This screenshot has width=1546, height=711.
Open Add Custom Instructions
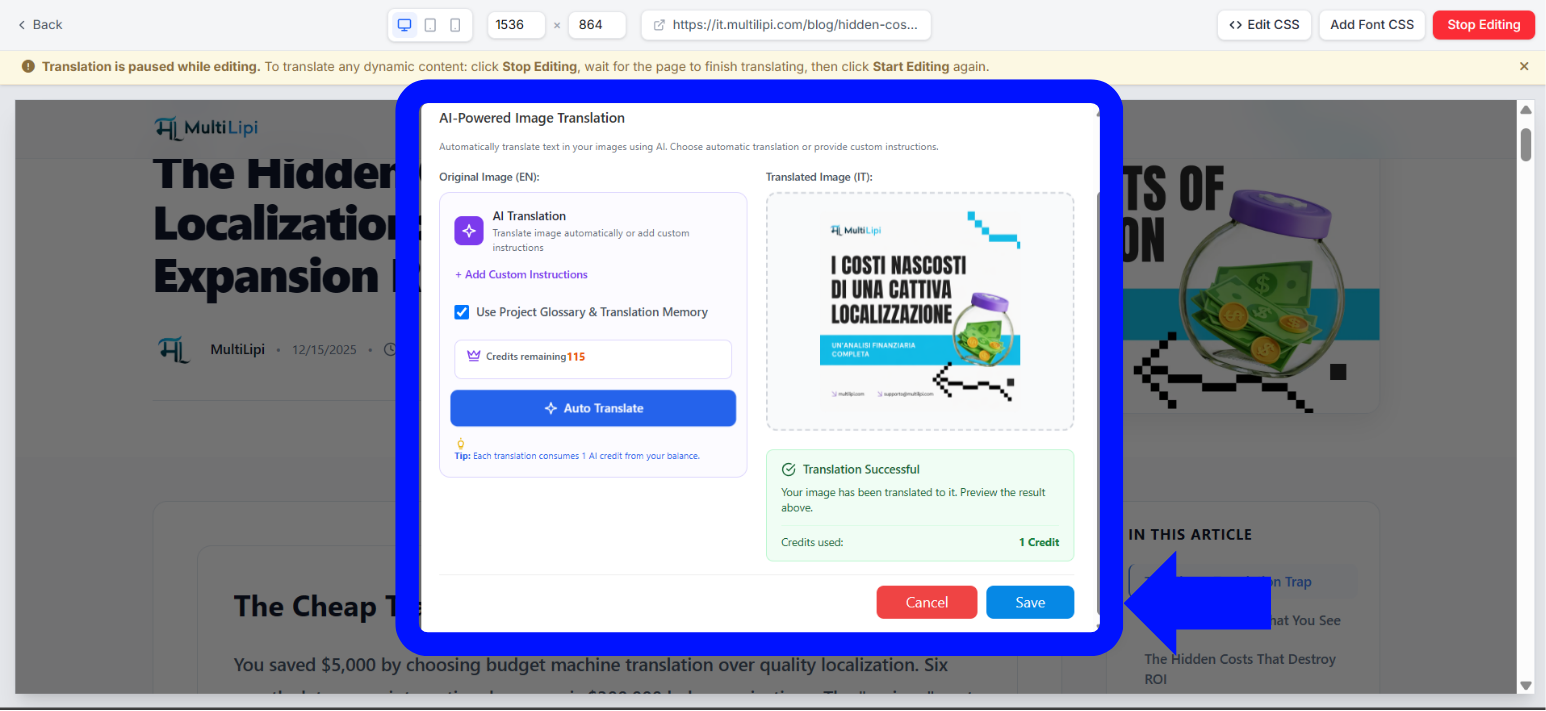tap(521, 274)
